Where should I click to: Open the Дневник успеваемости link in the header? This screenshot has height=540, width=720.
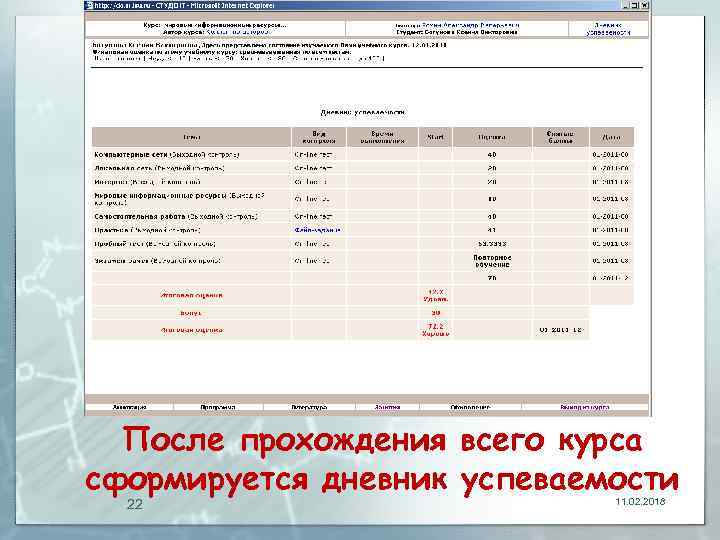[608, 29]
